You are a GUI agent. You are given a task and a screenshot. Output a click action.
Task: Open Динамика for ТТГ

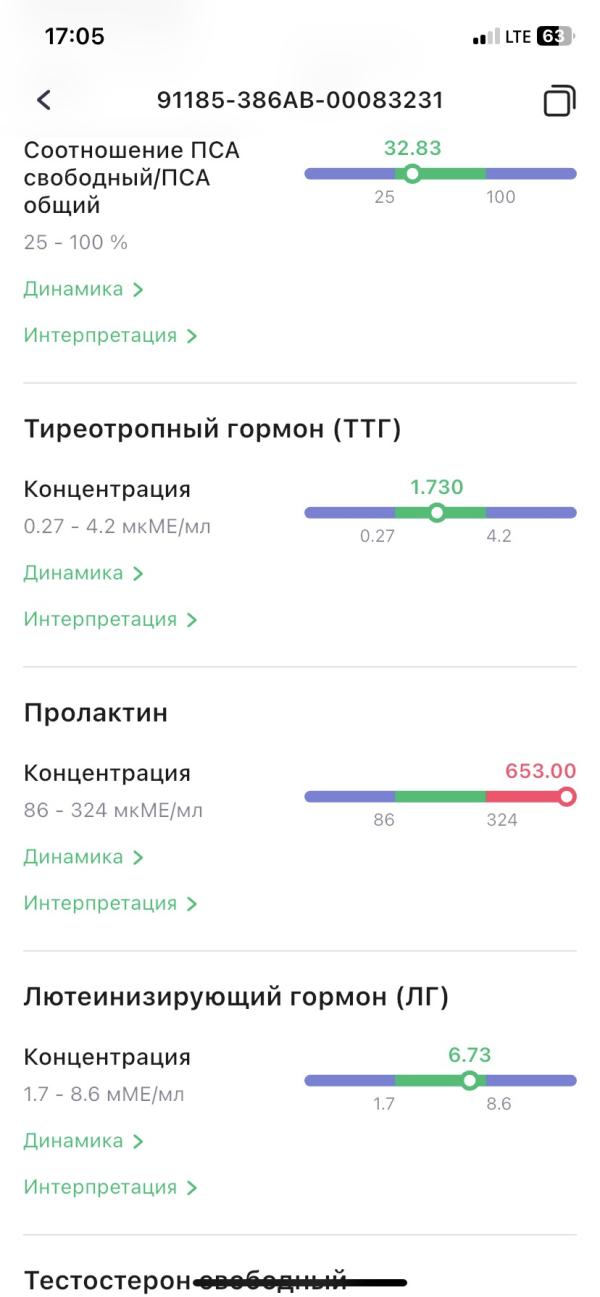click(83, 573)
